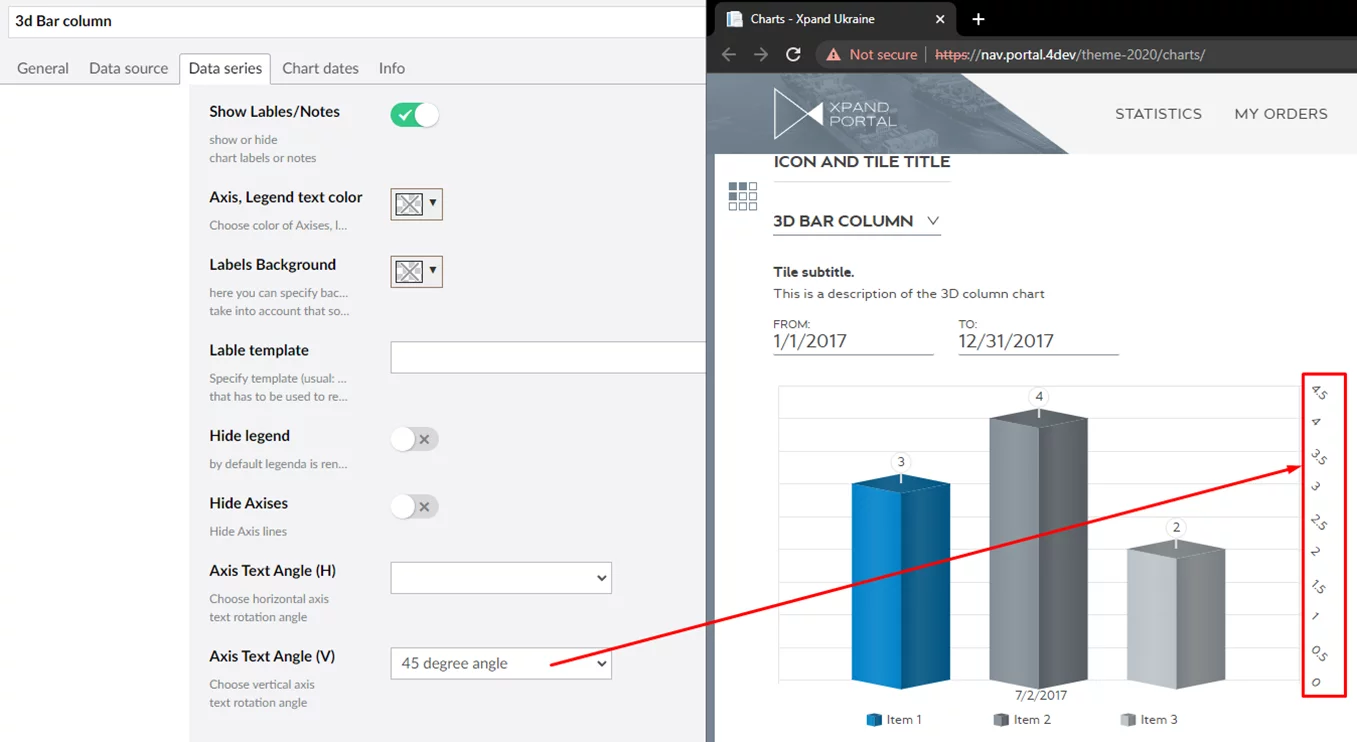Click the Item 2 legend icon
The width and height of the screenshot is (1357, 742).
[x=1000, y=720]
